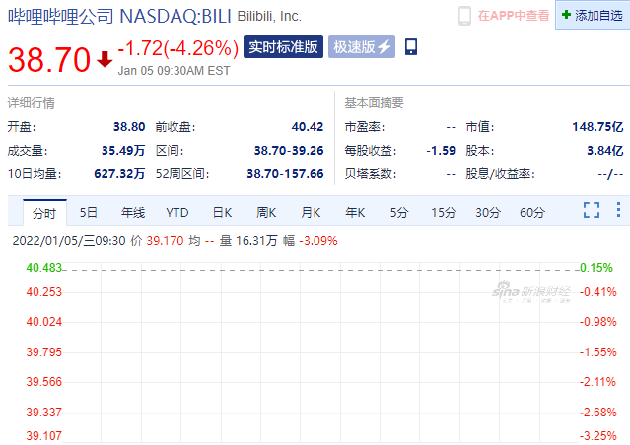Open the 在APP中查看 link

(513, 16)
